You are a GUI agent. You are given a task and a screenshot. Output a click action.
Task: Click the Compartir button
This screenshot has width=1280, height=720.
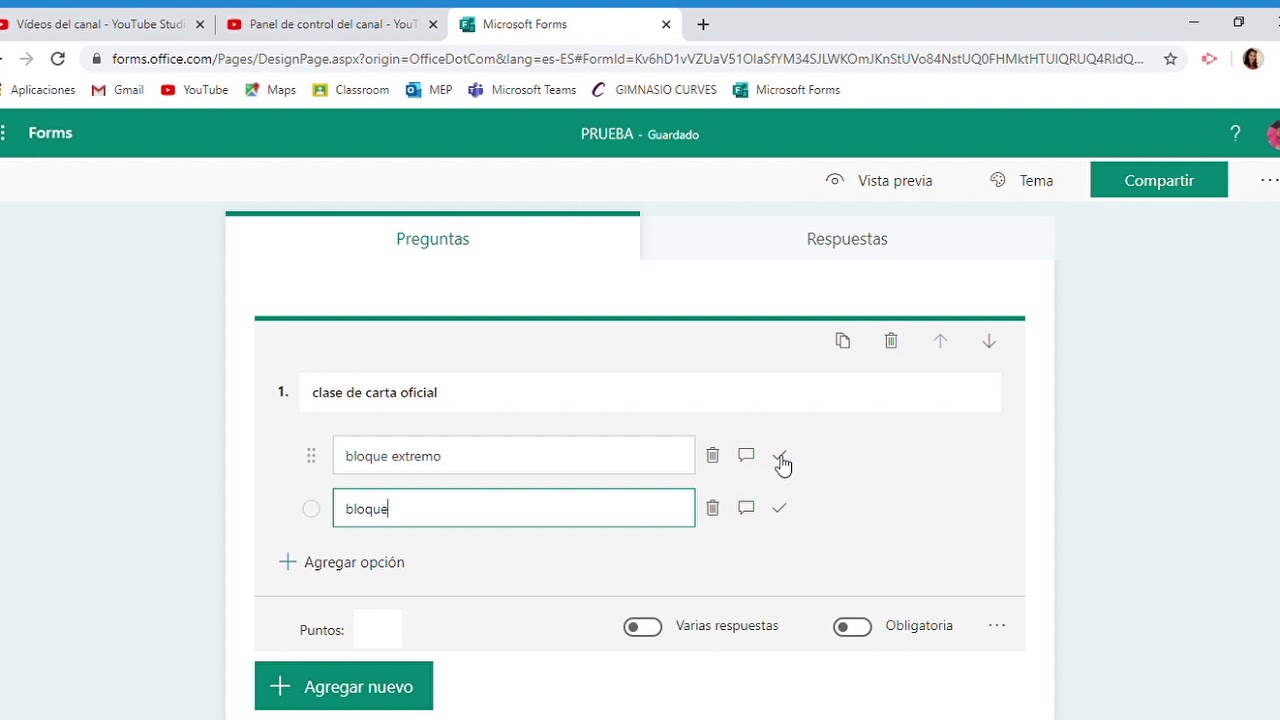[x=1159, y=180]
